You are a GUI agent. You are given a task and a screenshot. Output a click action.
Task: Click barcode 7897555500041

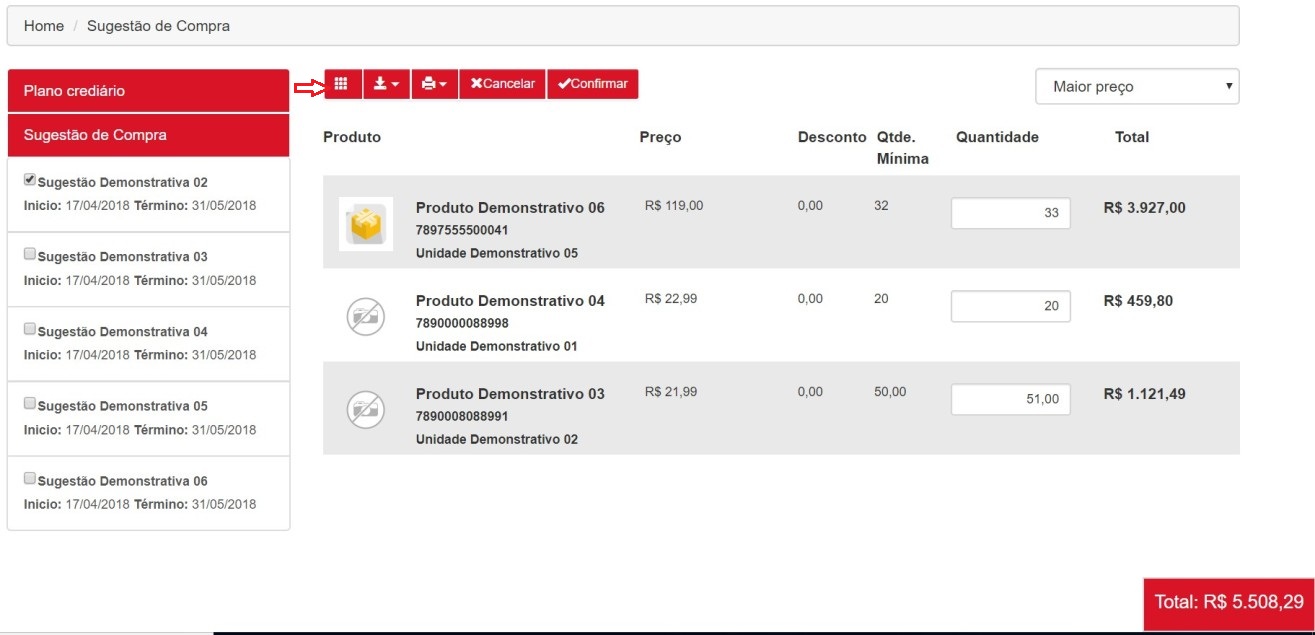462,230
